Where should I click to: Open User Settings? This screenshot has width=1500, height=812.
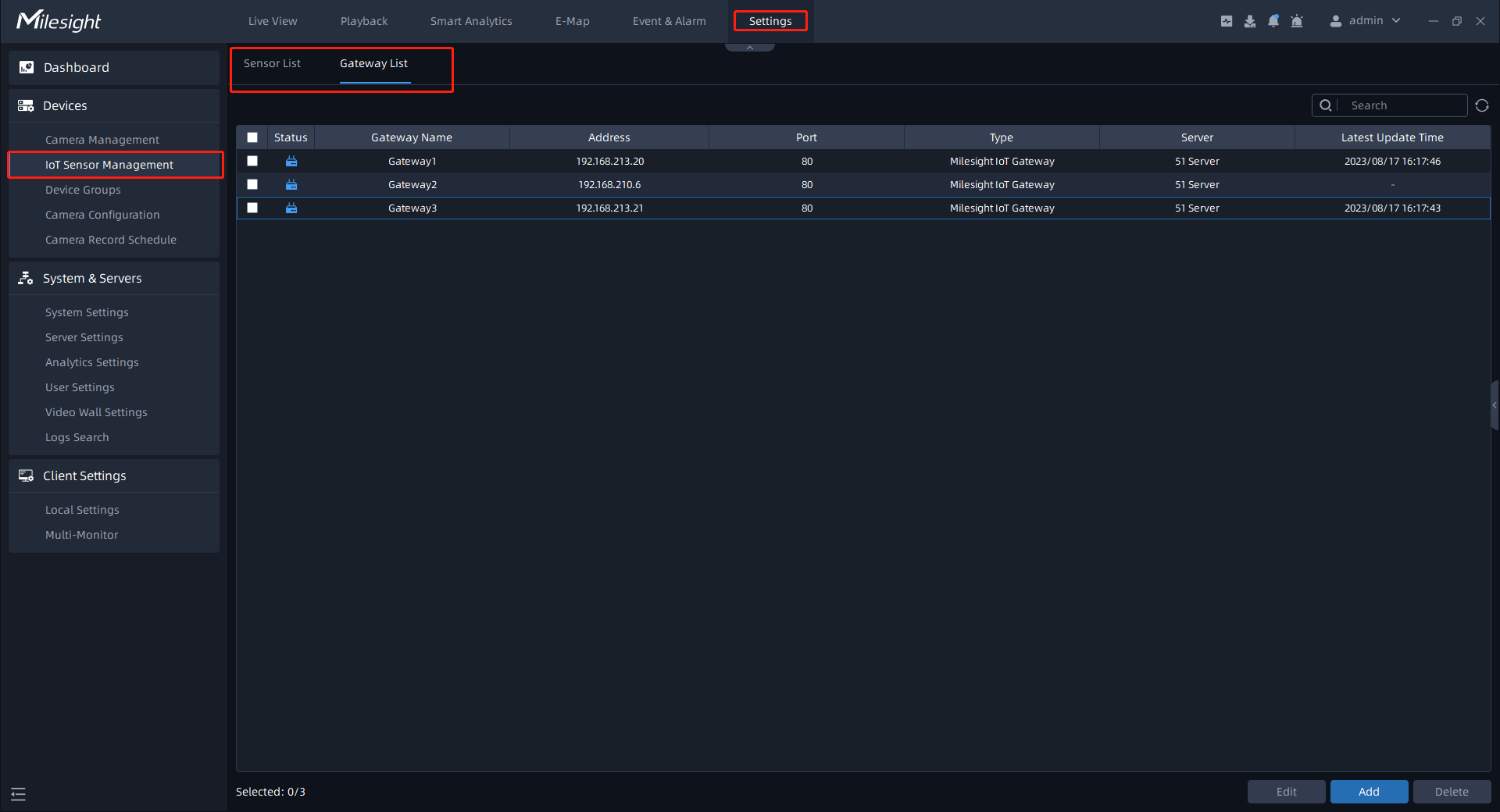point(80,387)
